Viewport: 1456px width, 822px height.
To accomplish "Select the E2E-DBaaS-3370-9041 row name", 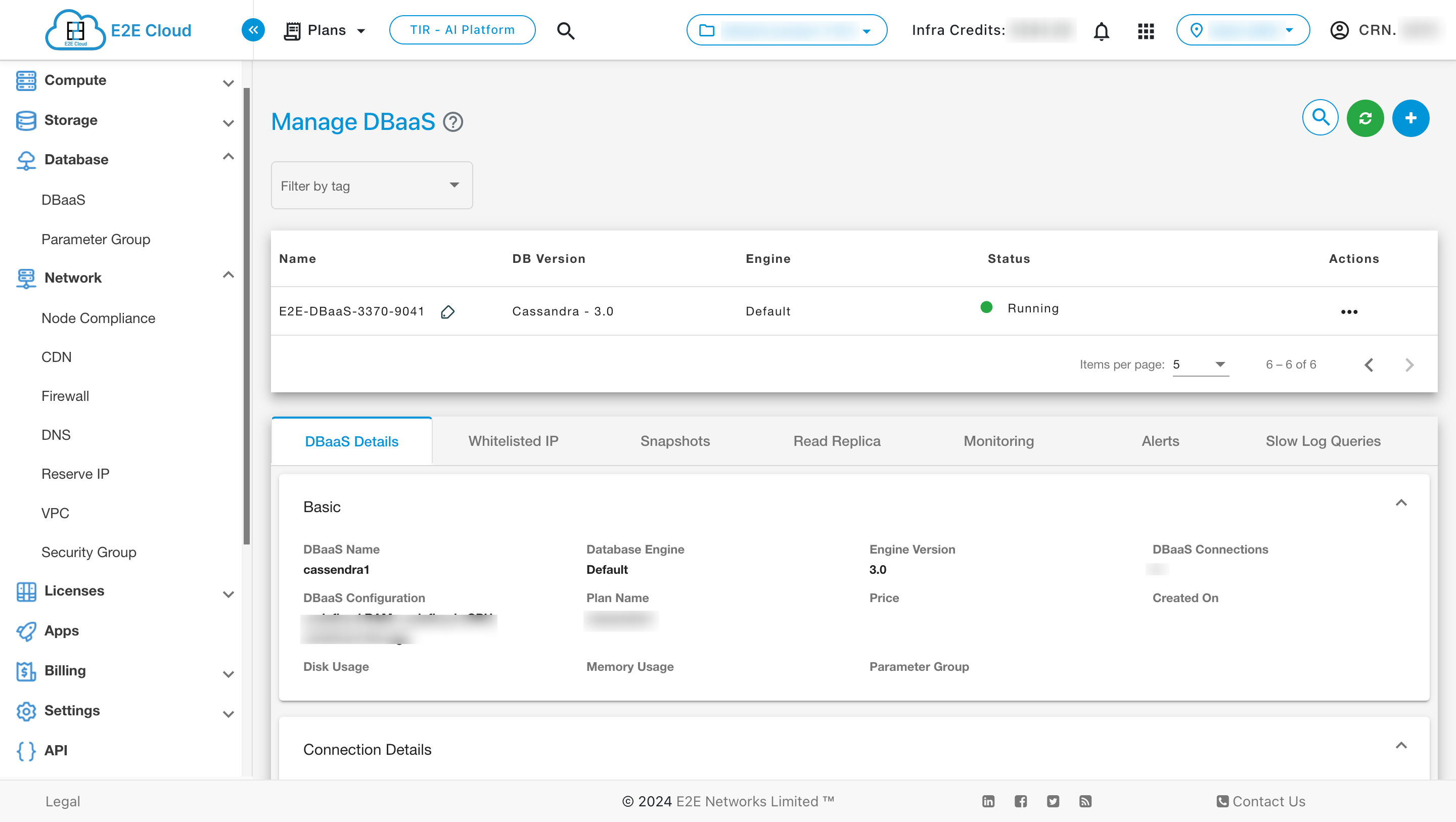I will (351, 311).
